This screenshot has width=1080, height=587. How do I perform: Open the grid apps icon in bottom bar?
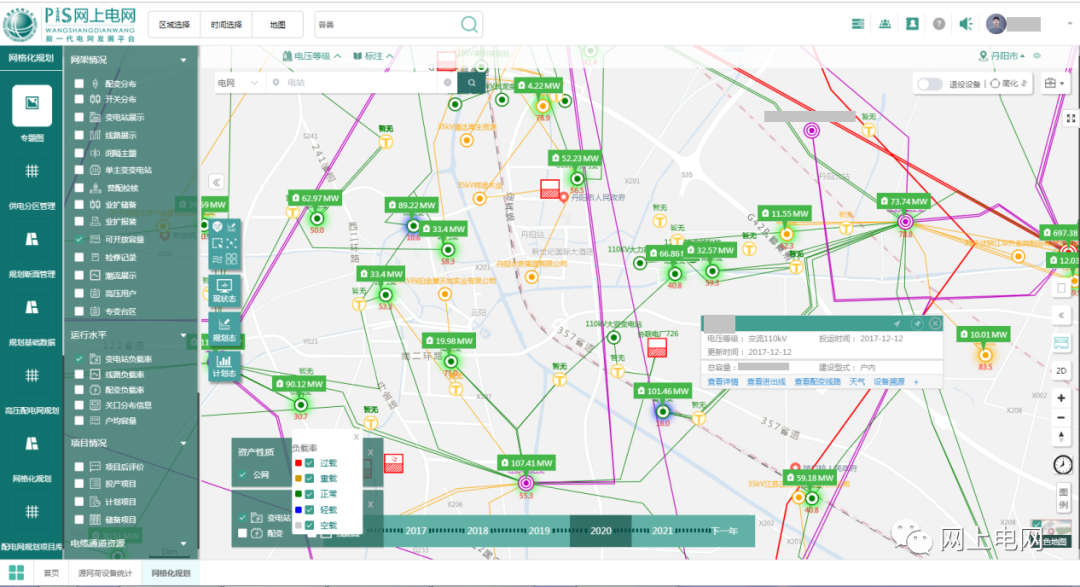(17, 573)
